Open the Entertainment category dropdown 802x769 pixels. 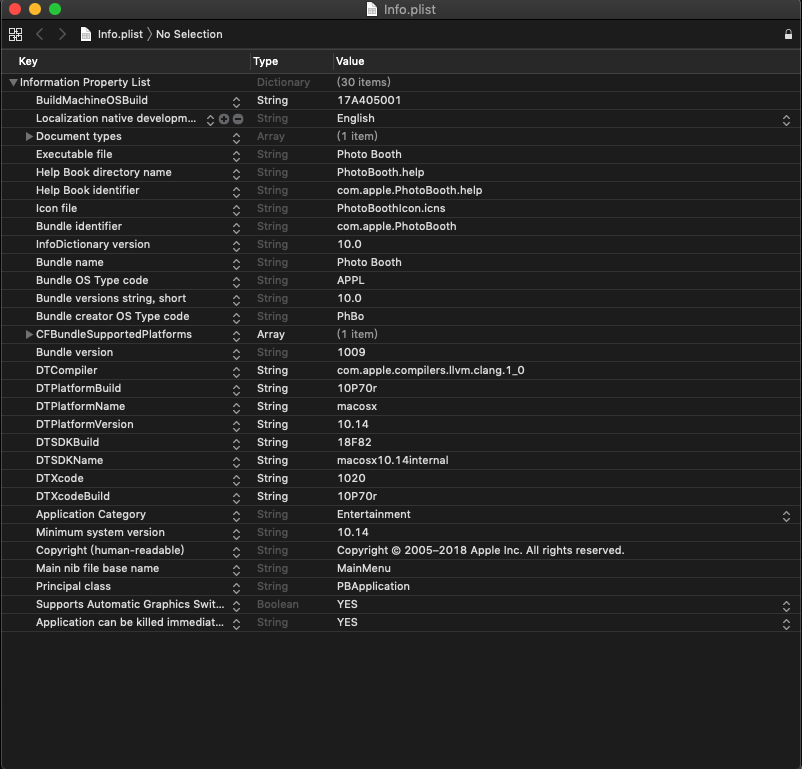(x=786, y=516)
